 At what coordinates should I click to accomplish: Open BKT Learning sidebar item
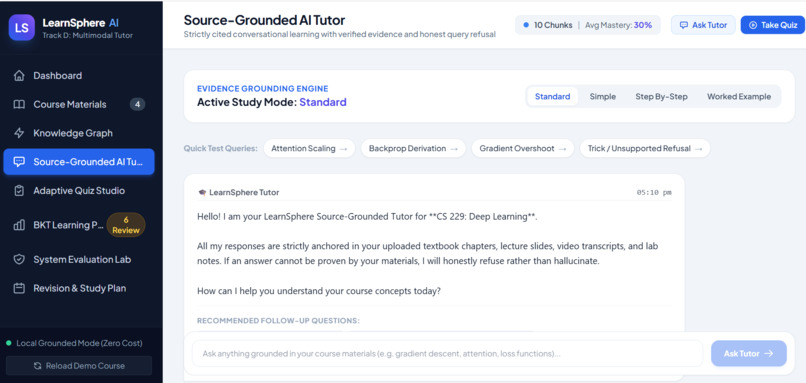coord(79,225)
